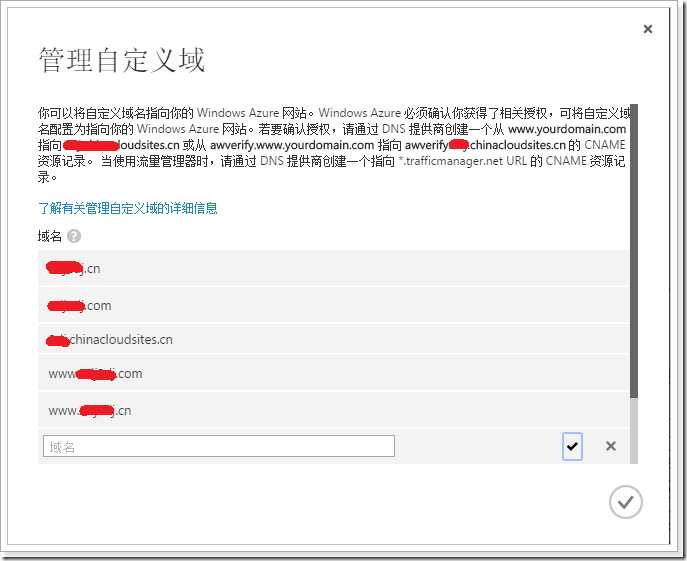Click the help icon beside 域名 label
Image resolution: width=687 pixels, height=561 pixels.
coord(74,236)
